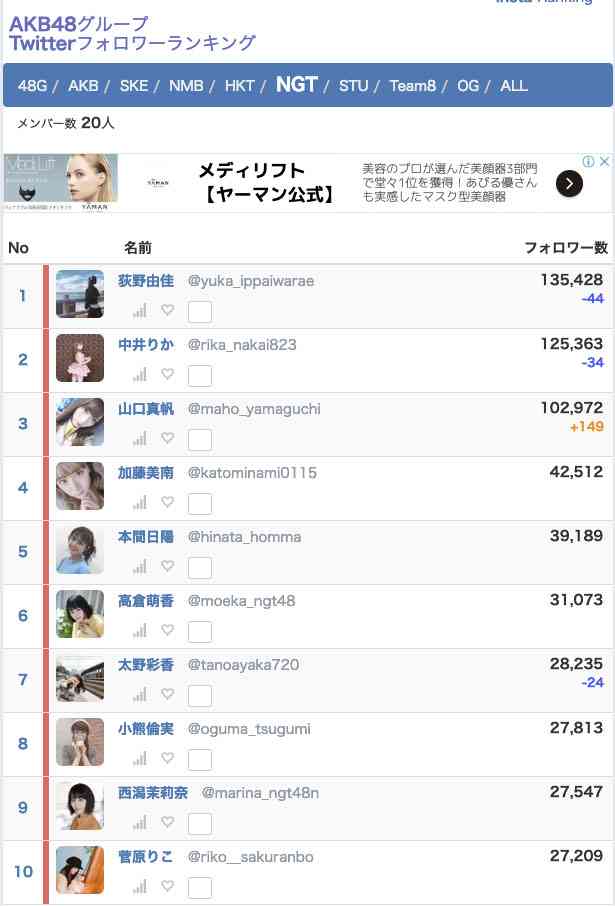
Task: Switch to the SKE group tab
Action: (134, 86)
